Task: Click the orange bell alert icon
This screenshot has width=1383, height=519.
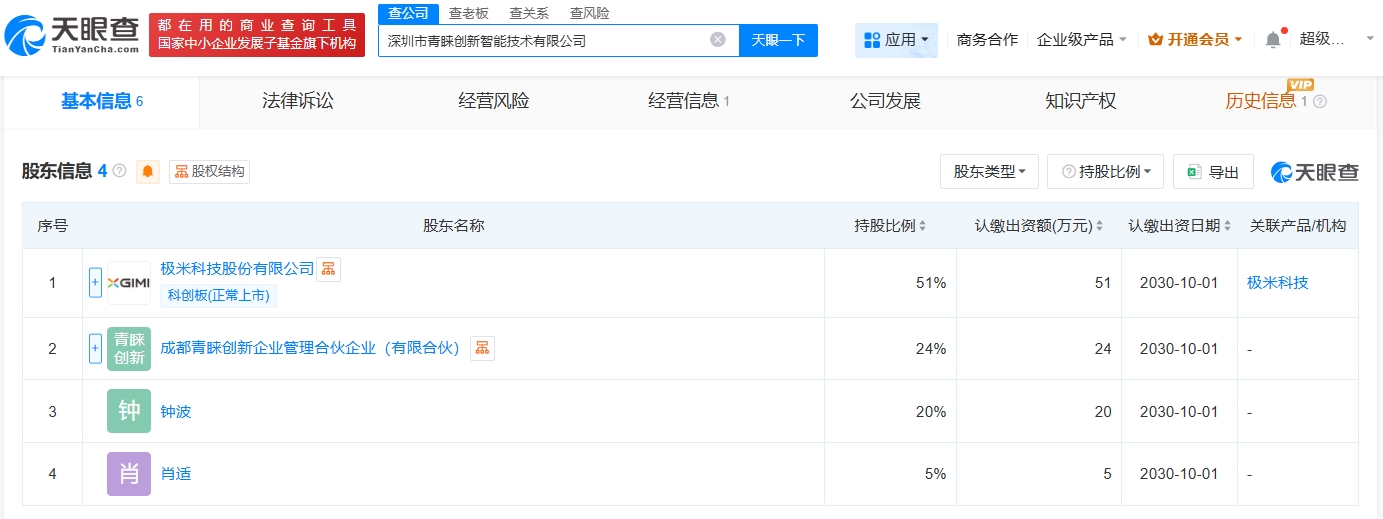Action: tap(148, 172)
